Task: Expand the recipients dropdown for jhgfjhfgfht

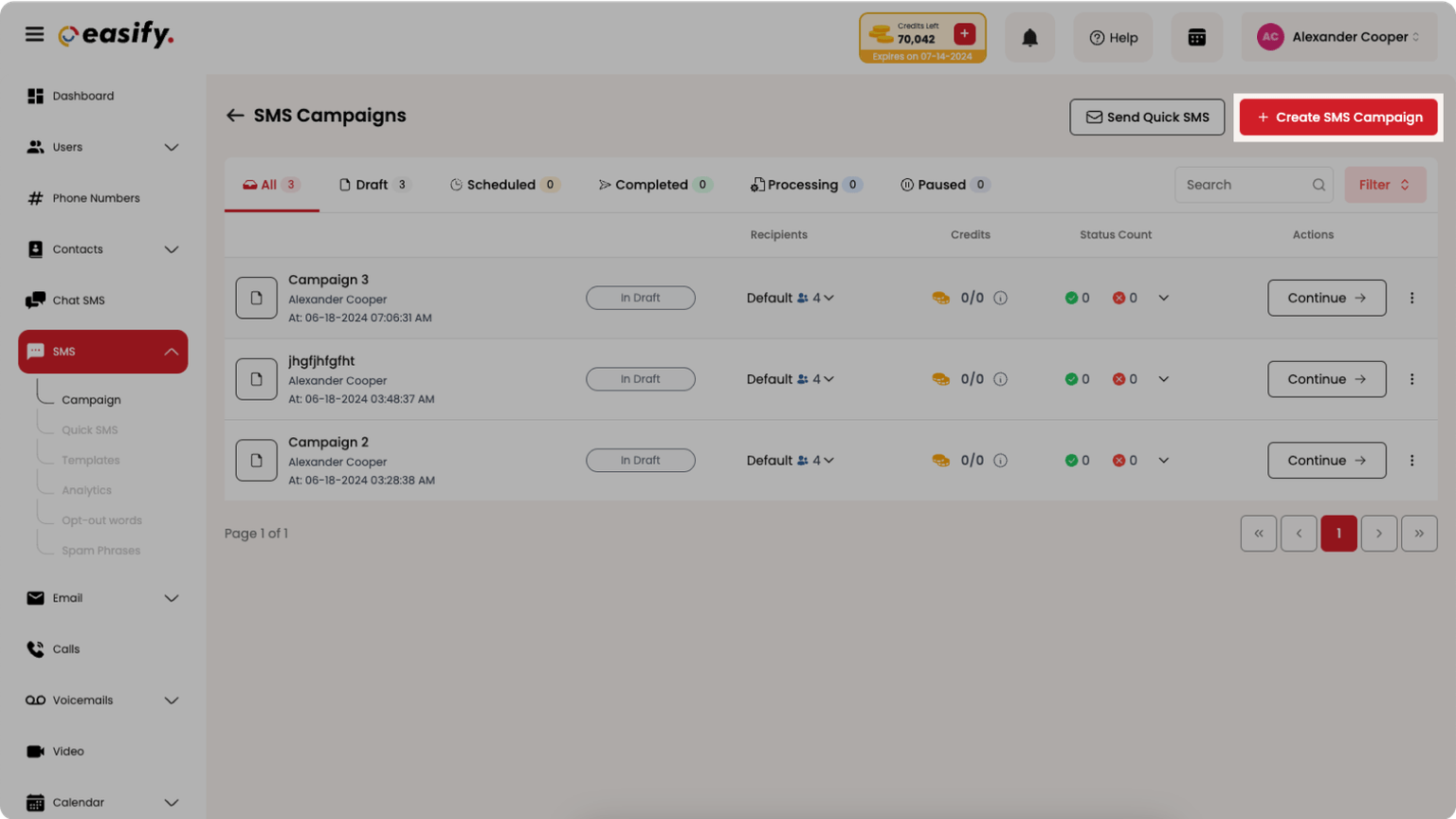Action: pyautogui.click(x=828, y=379)
